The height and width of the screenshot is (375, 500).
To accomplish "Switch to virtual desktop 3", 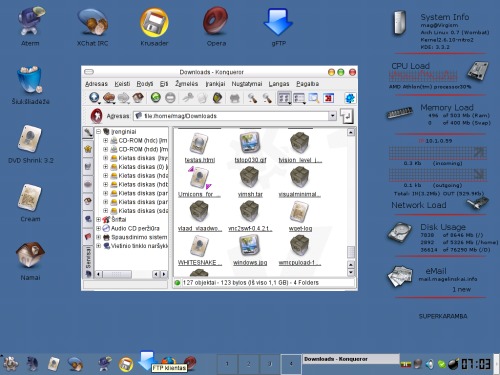I will point(270,364).
